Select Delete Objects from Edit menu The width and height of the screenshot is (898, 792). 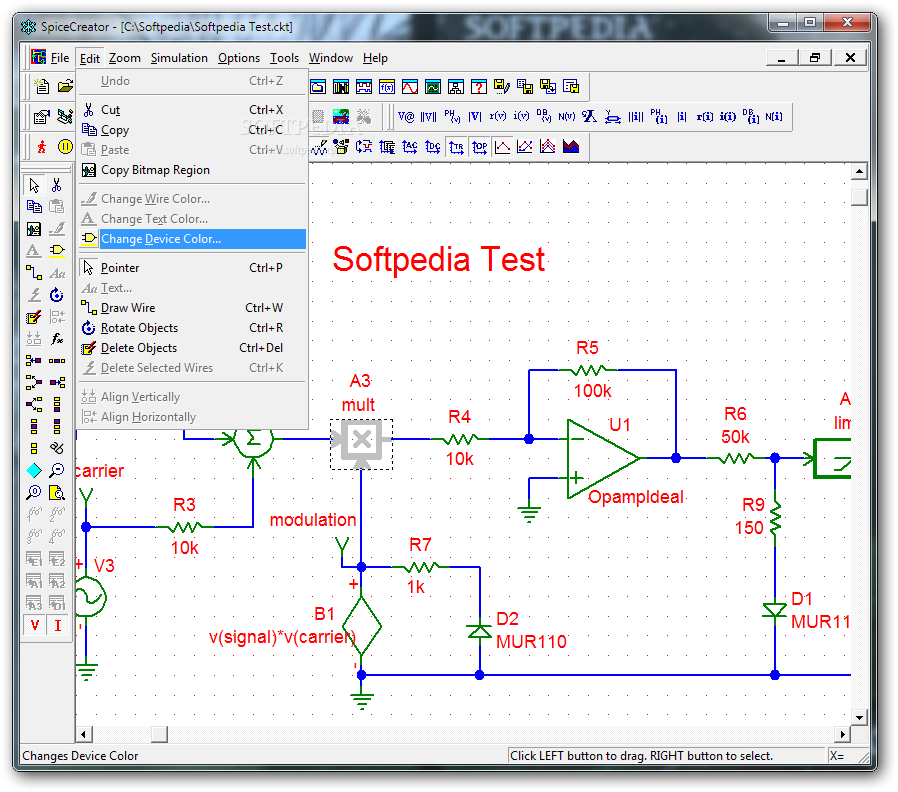(x=192, y=348)
